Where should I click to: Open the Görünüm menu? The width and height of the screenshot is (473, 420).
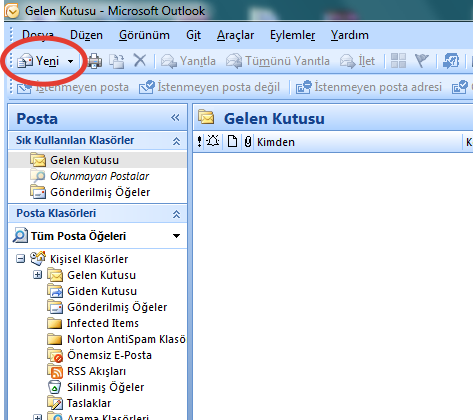pyautogui.click(x=144, y=35)
